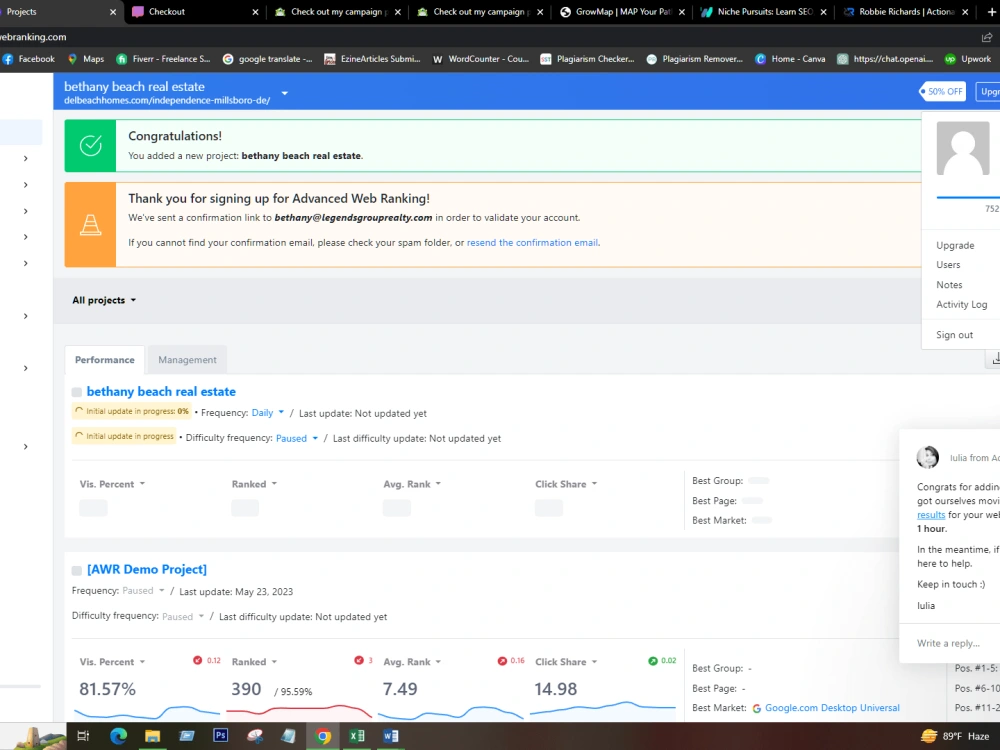Open Photoshop from taskbar

pyautogui.click(x=221, y=735)
